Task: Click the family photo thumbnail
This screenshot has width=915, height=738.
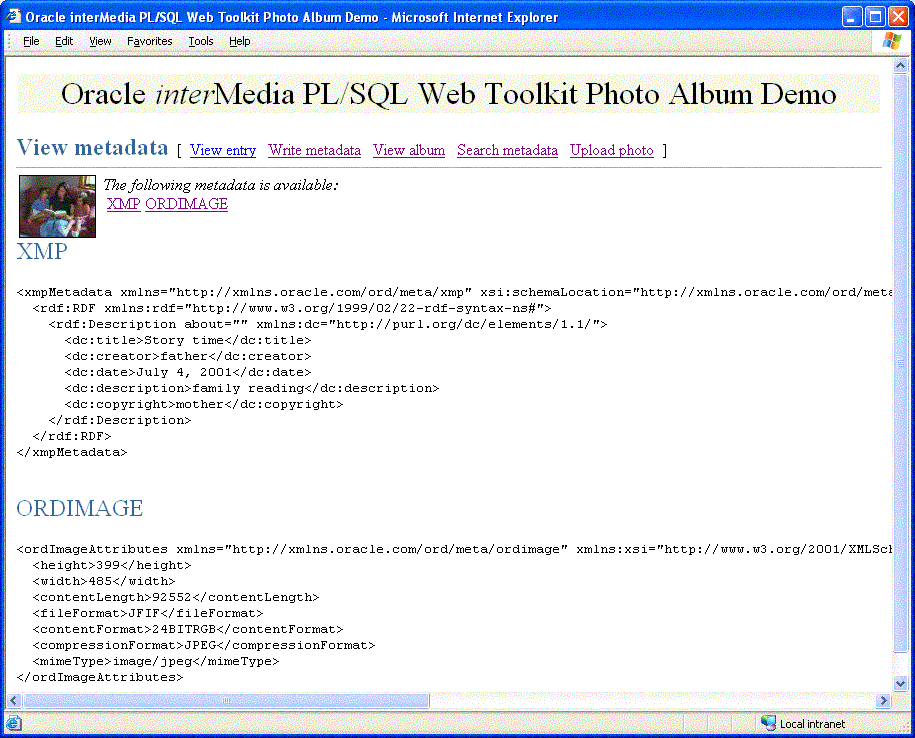Action: point(56,206)
